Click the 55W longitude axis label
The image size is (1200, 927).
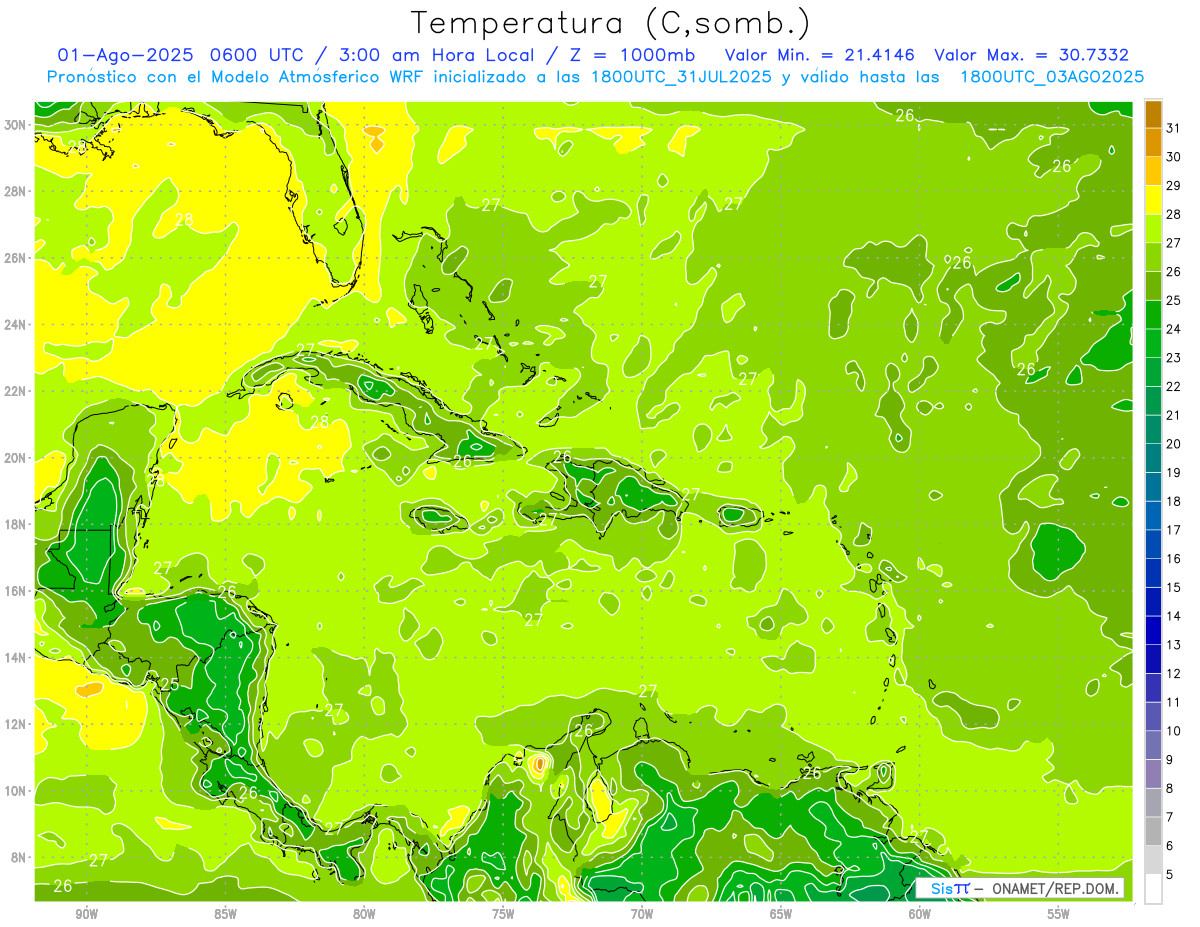[1059, 914]
